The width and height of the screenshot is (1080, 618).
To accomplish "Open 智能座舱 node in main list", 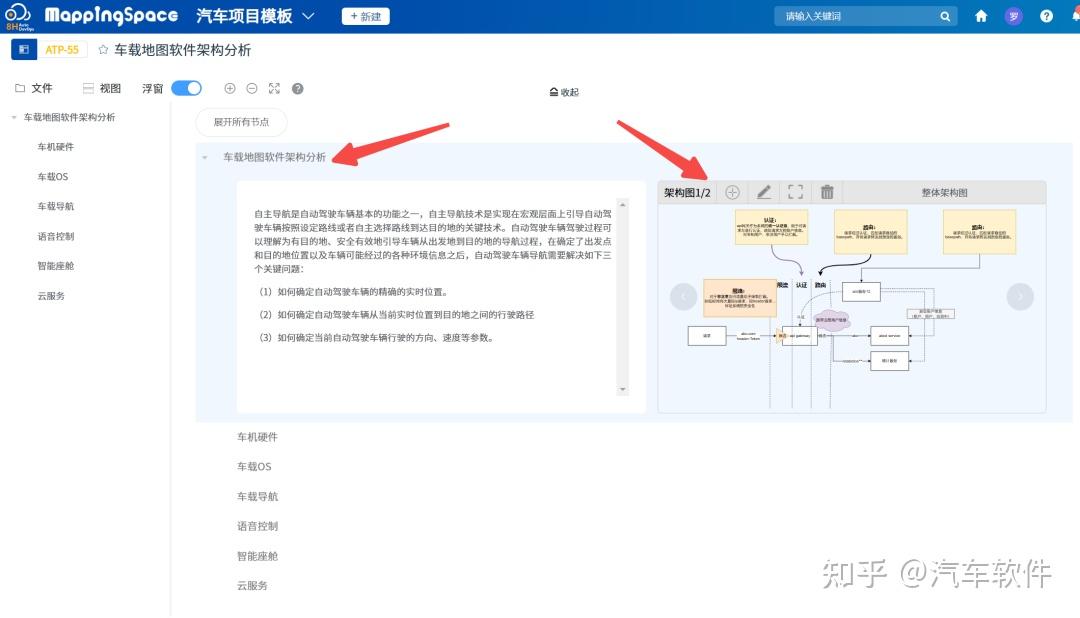I will point(258,556).
